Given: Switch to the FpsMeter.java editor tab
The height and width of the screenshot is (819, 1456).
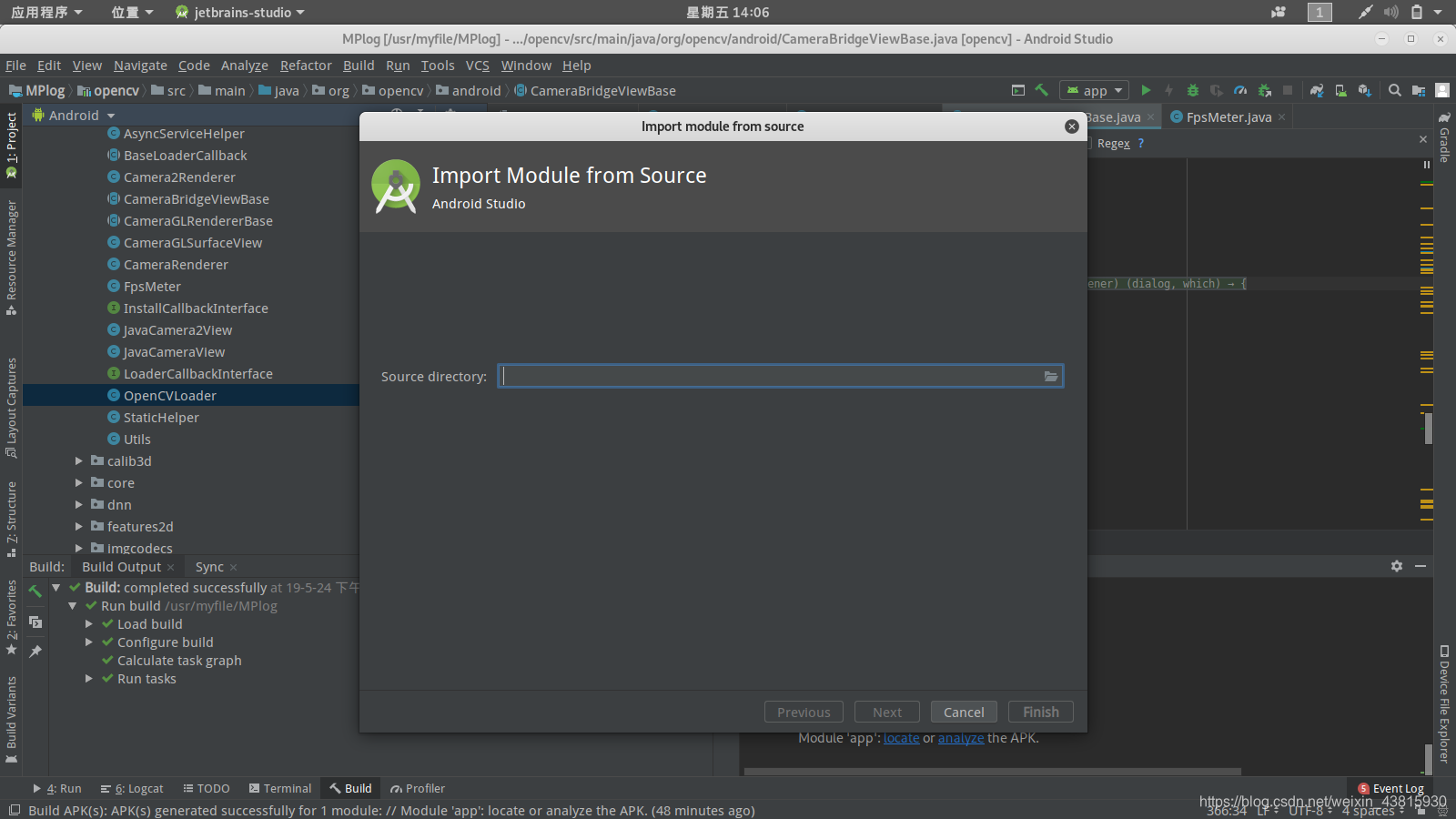Looking at the screenshot, I should [x=1228, y=117].
